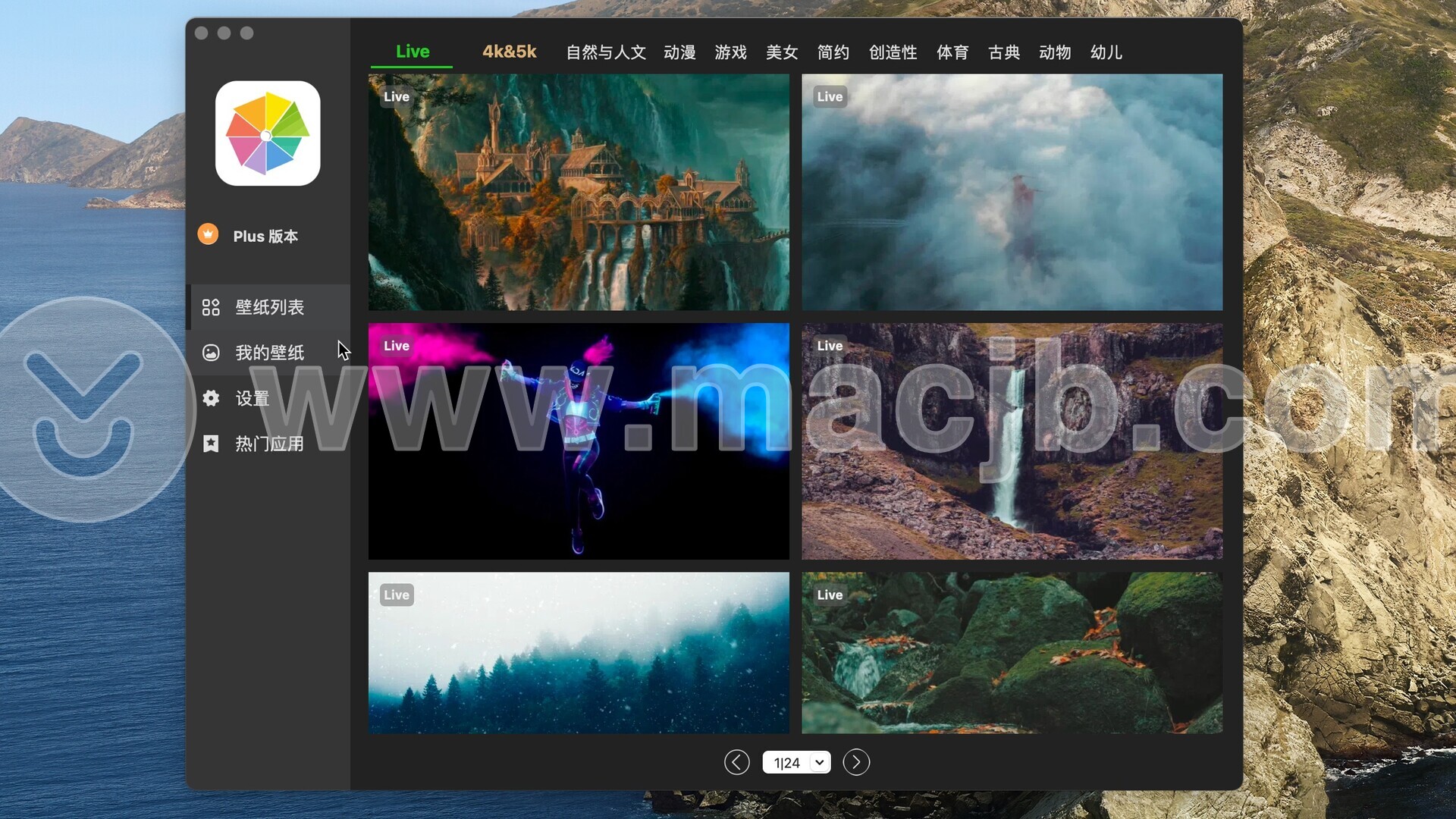
Task: Select the fantasy castle waterfall wallpaper
Action: (579, 192)
